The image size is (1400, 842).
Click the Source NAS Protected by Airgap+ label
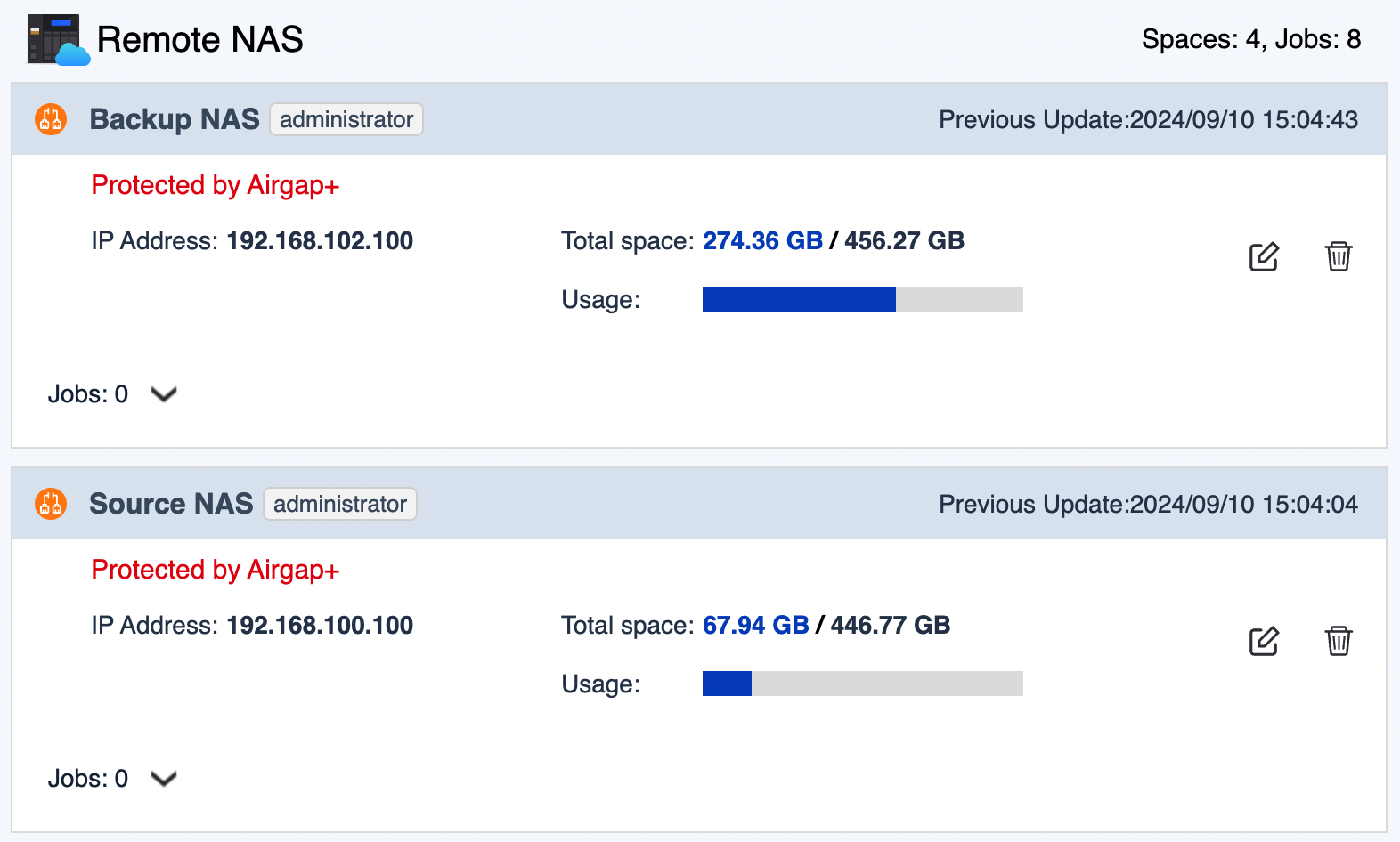216,570
